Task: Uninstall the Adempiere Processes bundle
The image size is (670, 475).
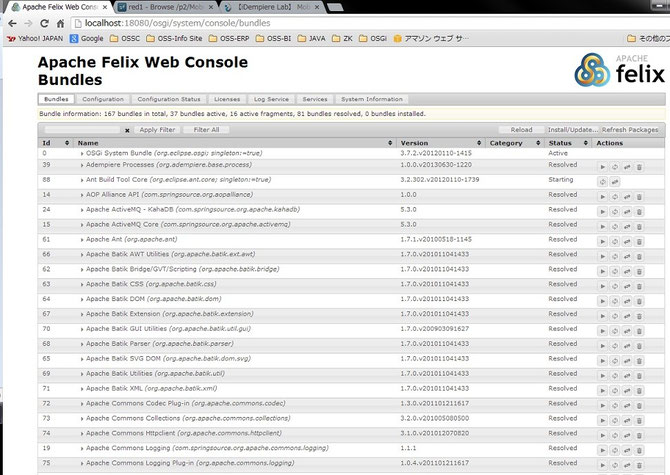Action: (639, 167)
